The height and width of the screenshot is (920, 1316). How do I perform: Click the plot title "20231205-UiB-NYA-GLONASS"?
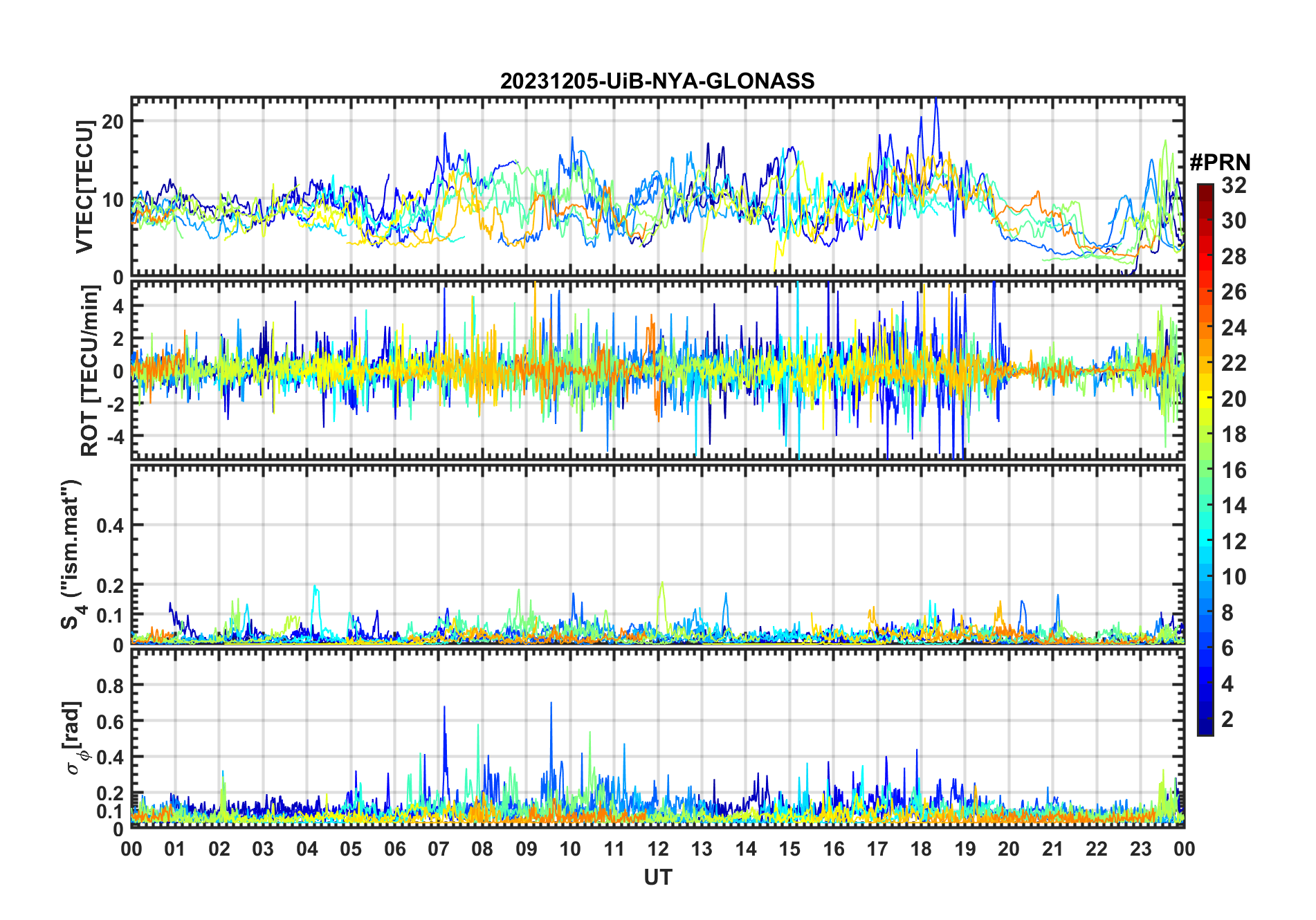657,81
